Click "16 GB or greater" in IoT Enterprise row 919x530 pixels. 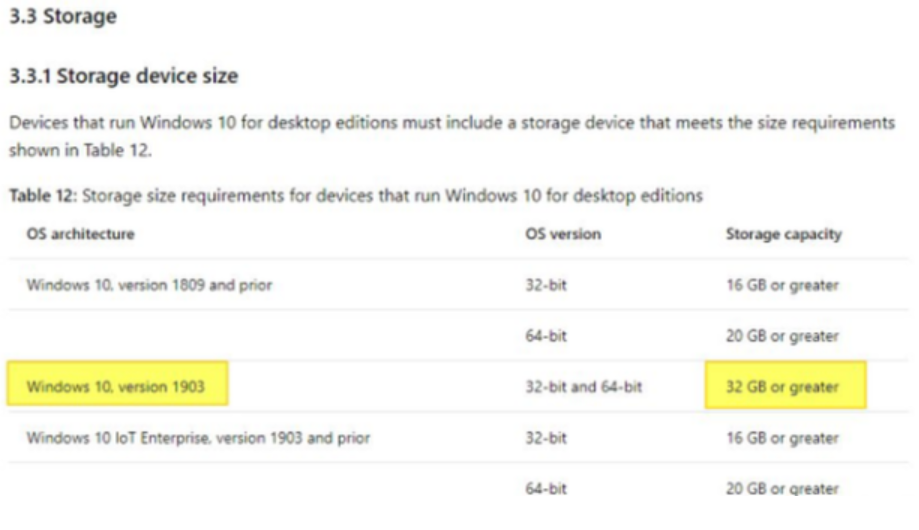coord(782,438)
